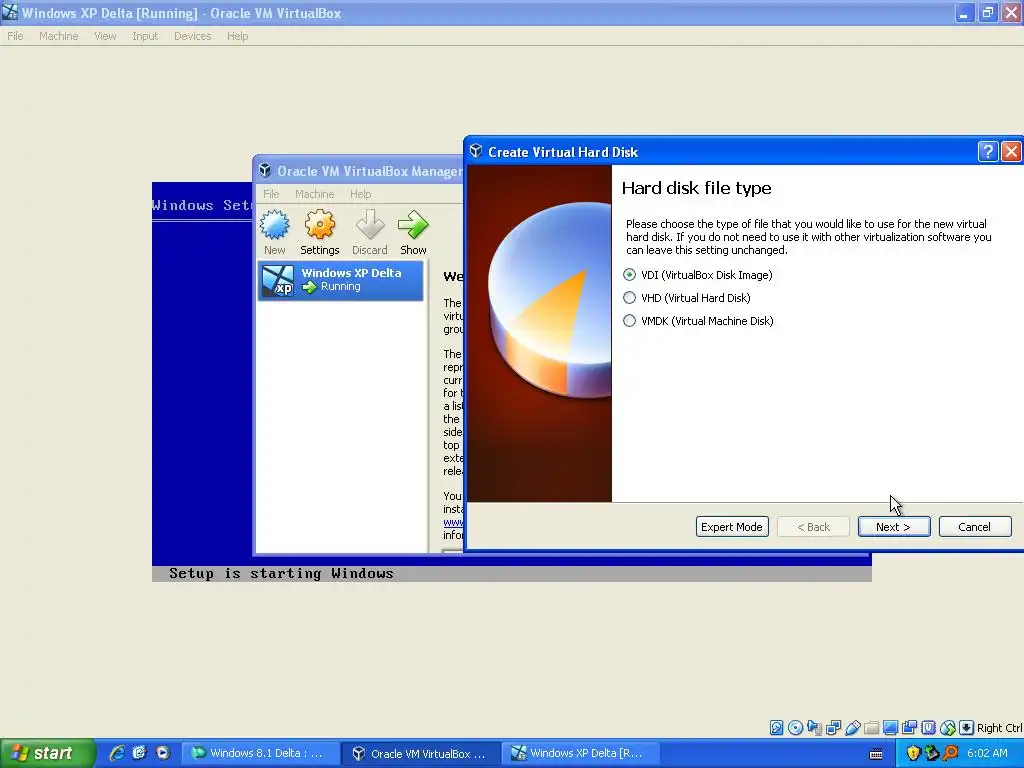Click the Right Ctrl host key label
The image size is (1024, 768).
click(999, 728)
